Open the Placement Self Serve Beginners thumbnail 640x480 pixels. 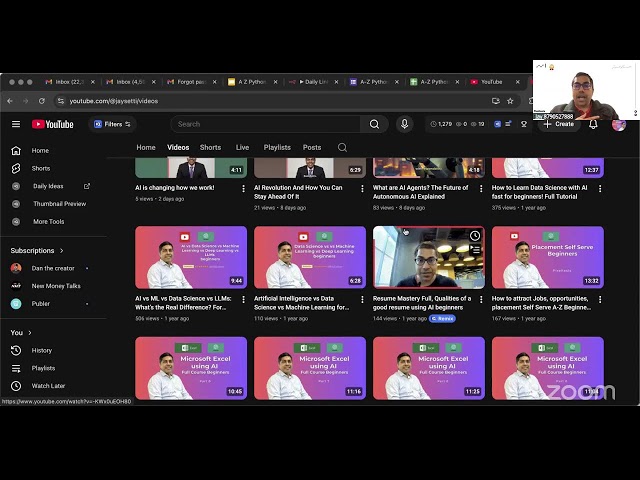[547, 257]
